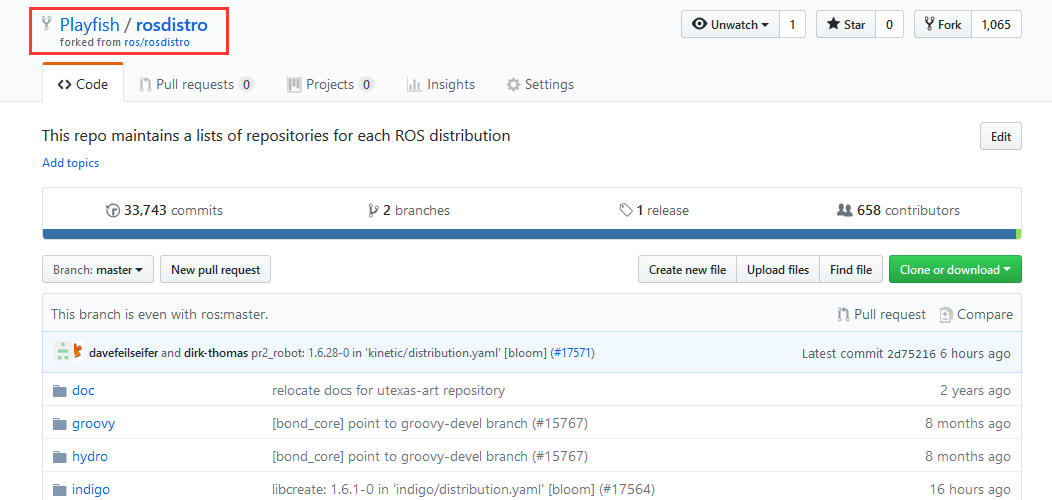The image size is (1052, 500).
Task: Switch to the Insights tab
Action: (x=441, y=85)
